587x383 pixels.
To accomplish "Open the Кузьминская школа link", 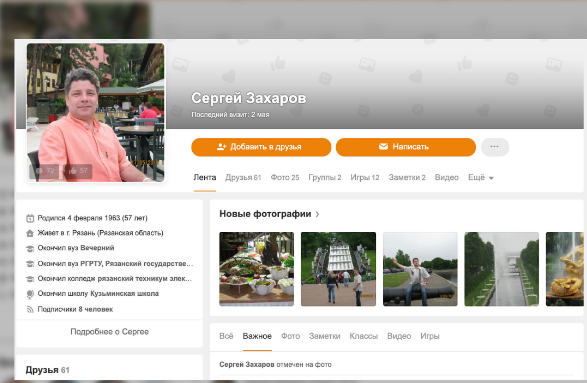I will [98, 294].
